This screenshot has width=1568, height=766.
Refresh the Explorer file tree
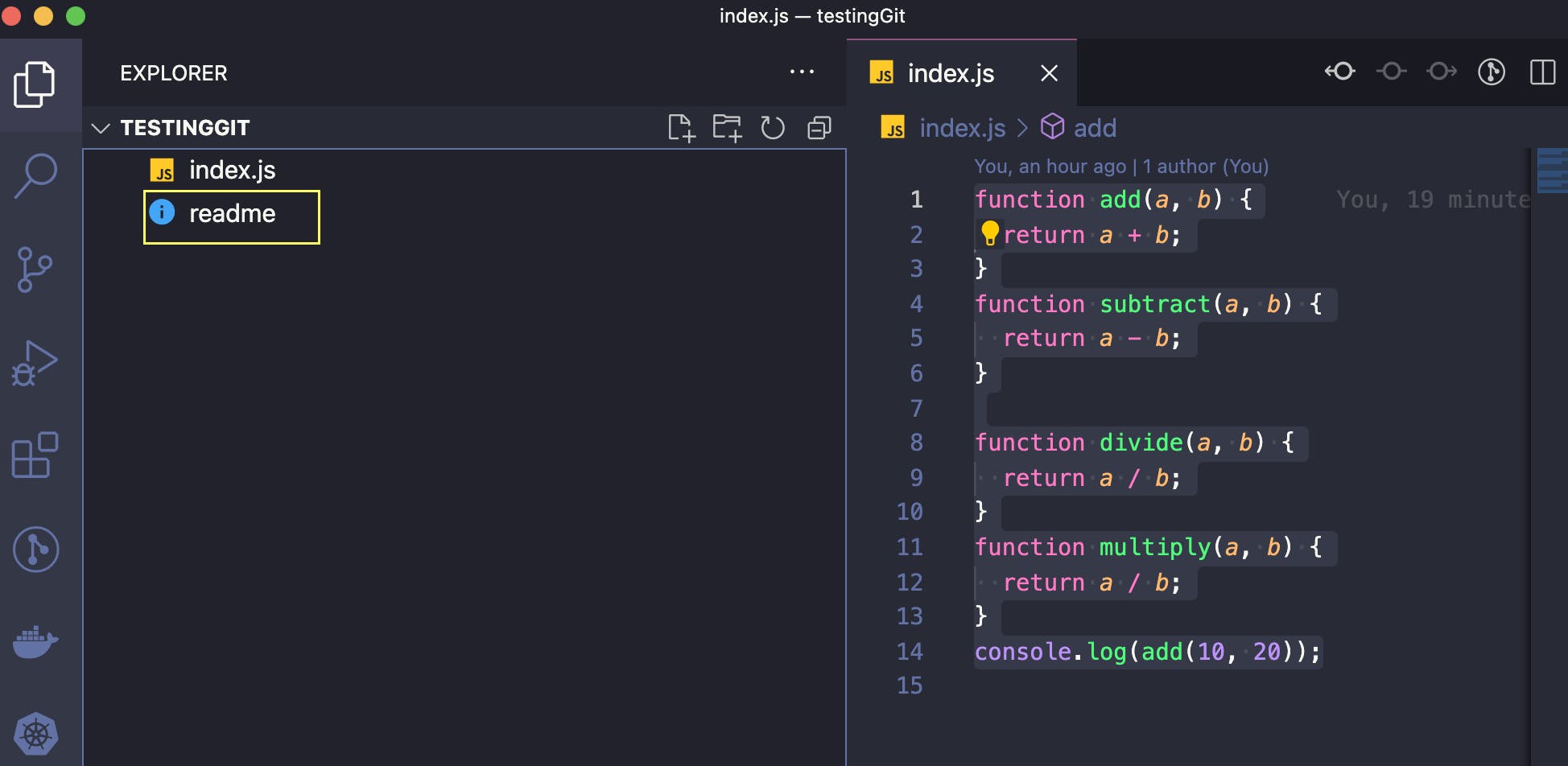tap(773, 128)
